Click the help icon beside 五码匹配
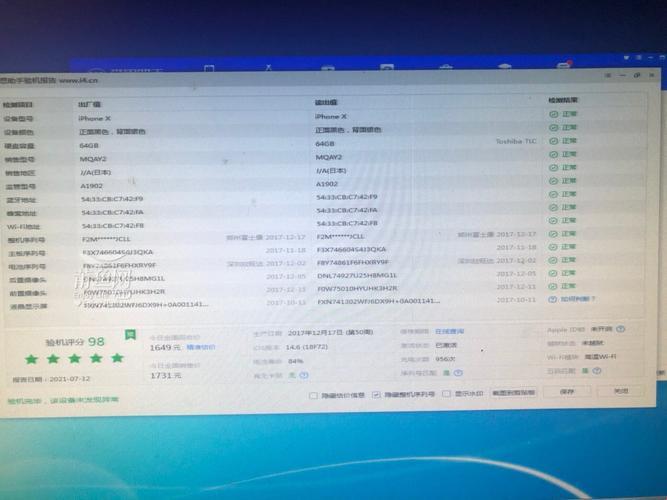Viewport: 667px width, 500px height. tap(597, 371)
